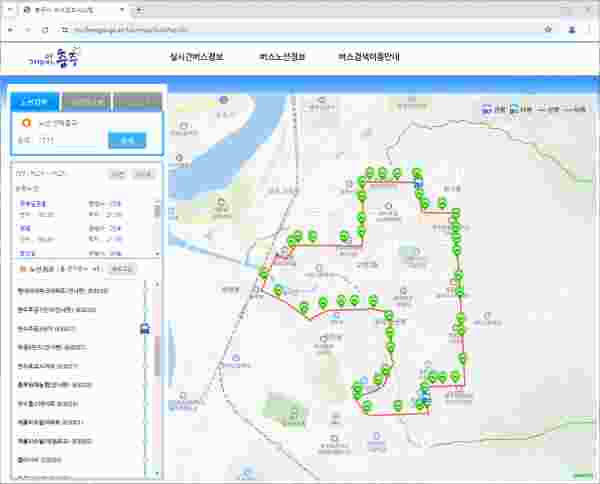Open the 버스검색이용안내 menu

point(369,56)
